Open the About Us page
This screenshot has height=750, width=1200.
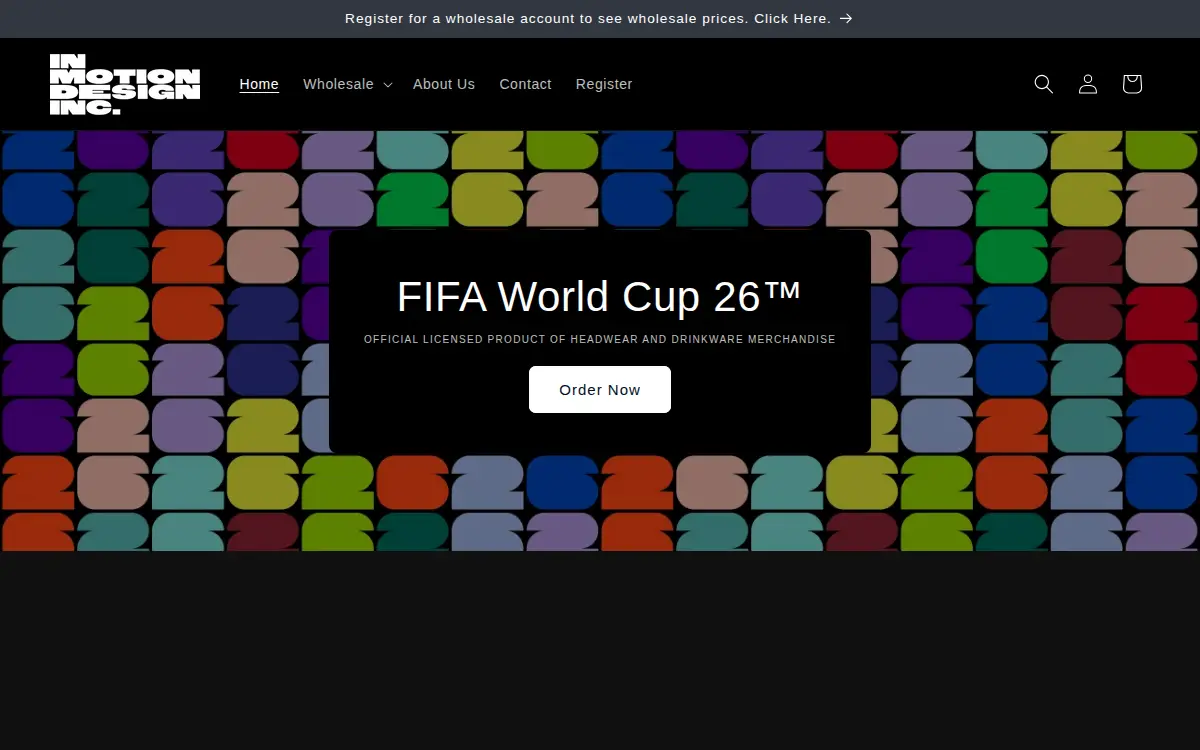444,84
